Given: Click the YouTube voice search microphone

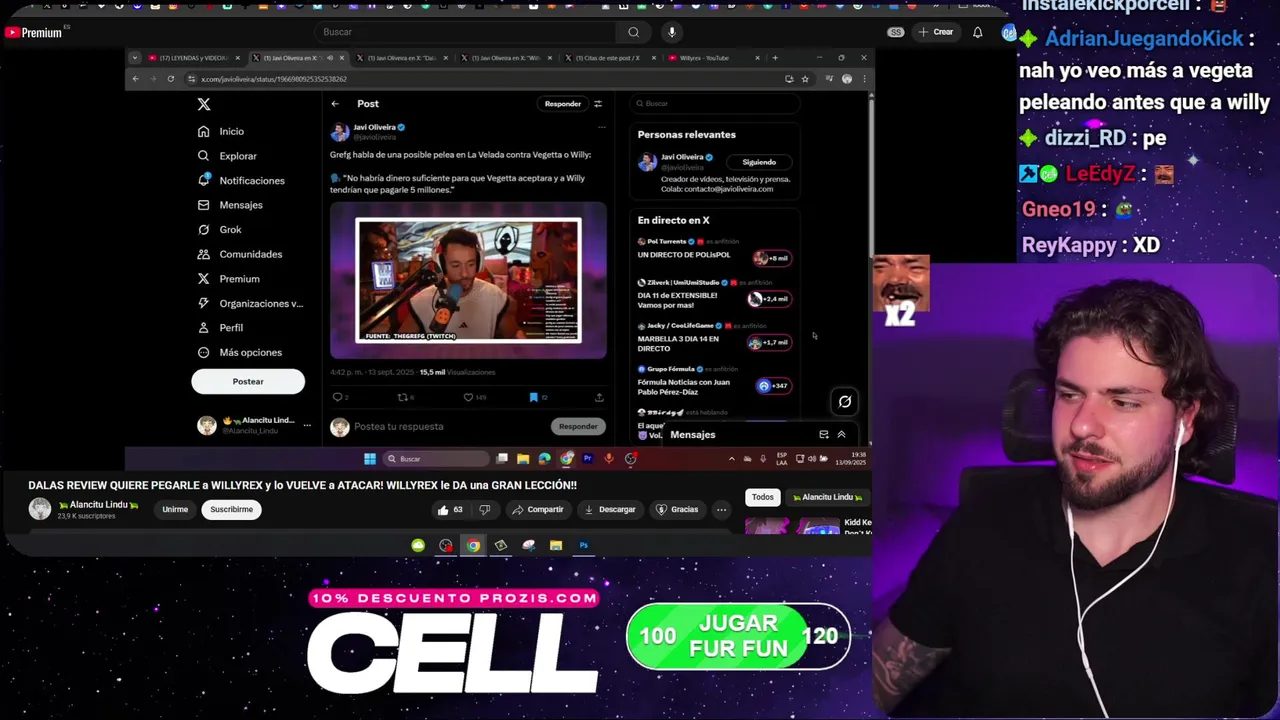Looking at the screenshot, I should click(672, 32).
